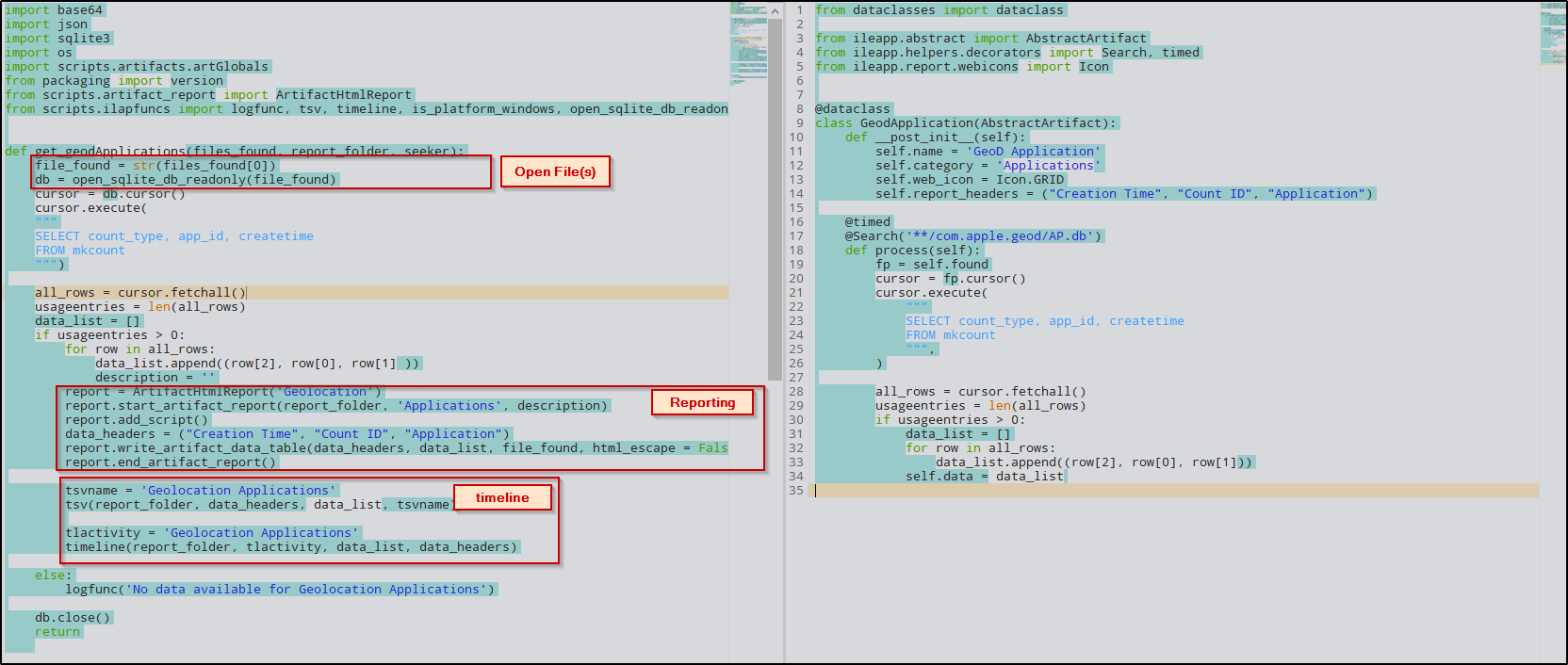Click the 'import AbstractArtifact' line
The width and height of the screenshot is (1568, 665).
pyautogui.click(x=981, y=39)
